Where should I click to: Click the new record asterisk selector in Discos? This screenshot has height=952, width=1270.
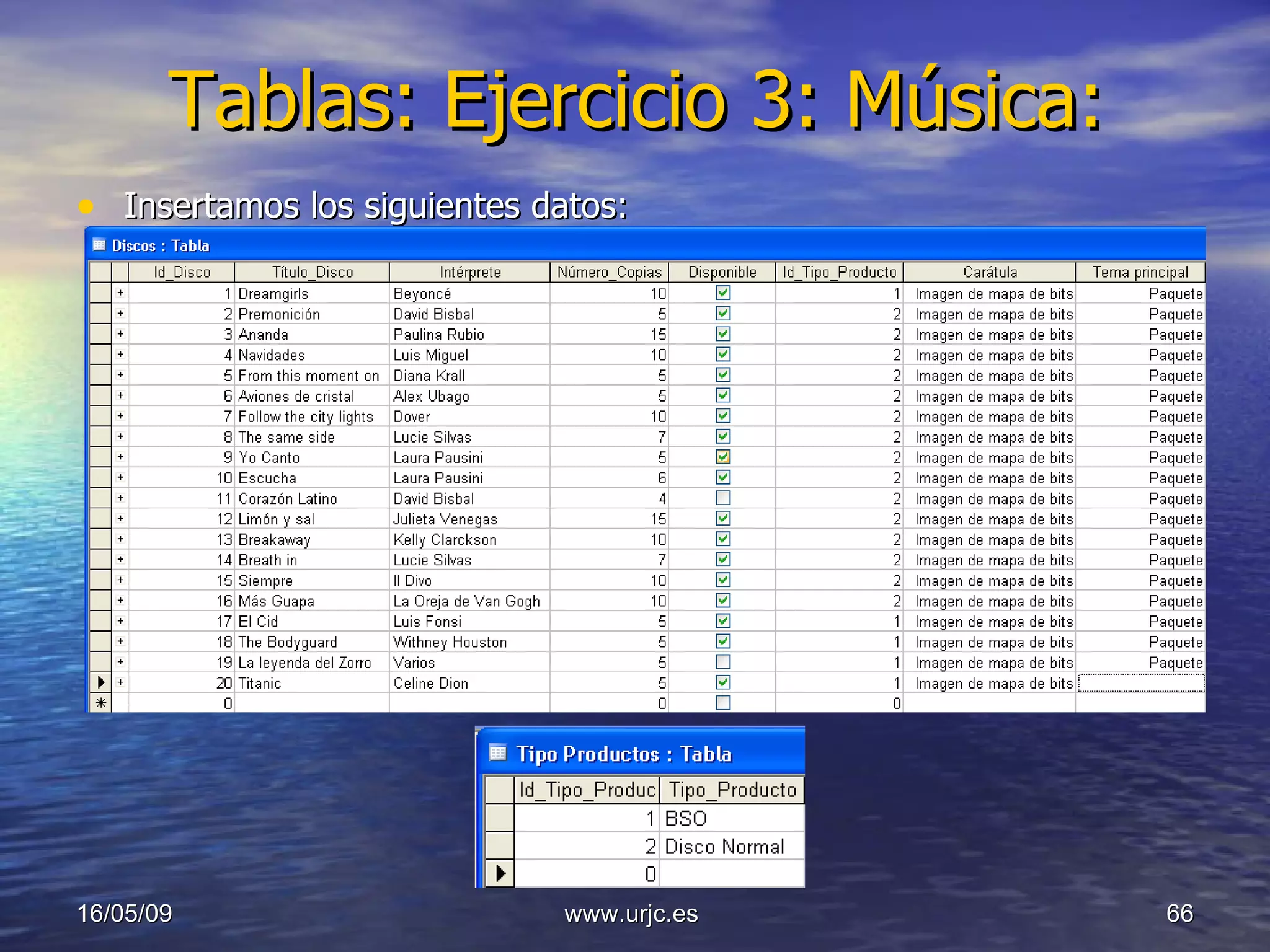(x=100, y=703)
